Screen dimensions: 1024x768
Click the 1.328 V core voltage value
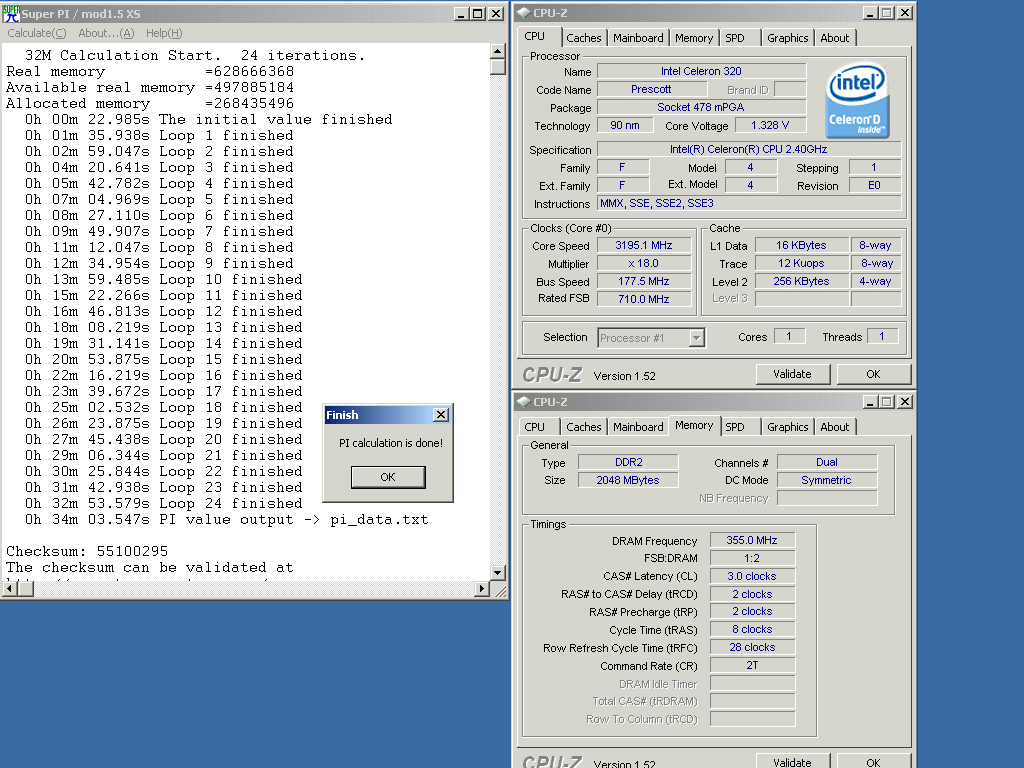770,125
